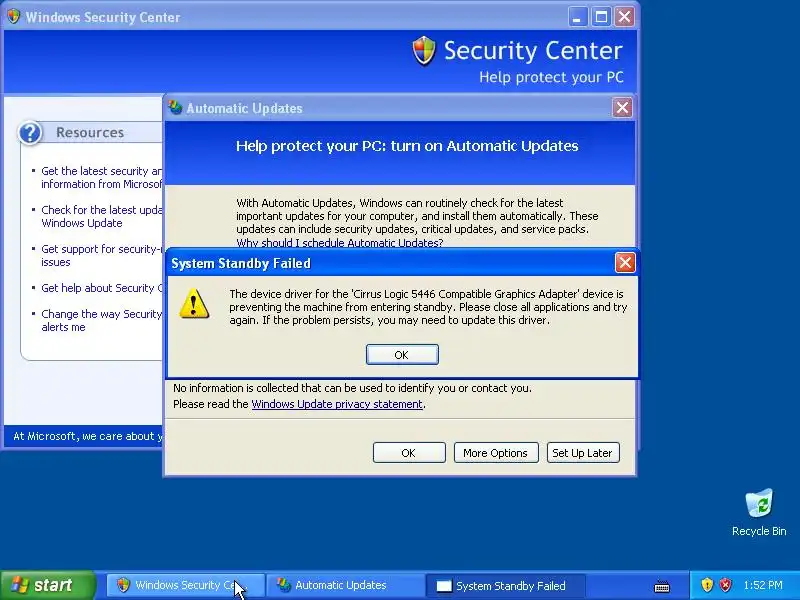Click the 'At Microsoft, we care about' footer text

point(87,436)
